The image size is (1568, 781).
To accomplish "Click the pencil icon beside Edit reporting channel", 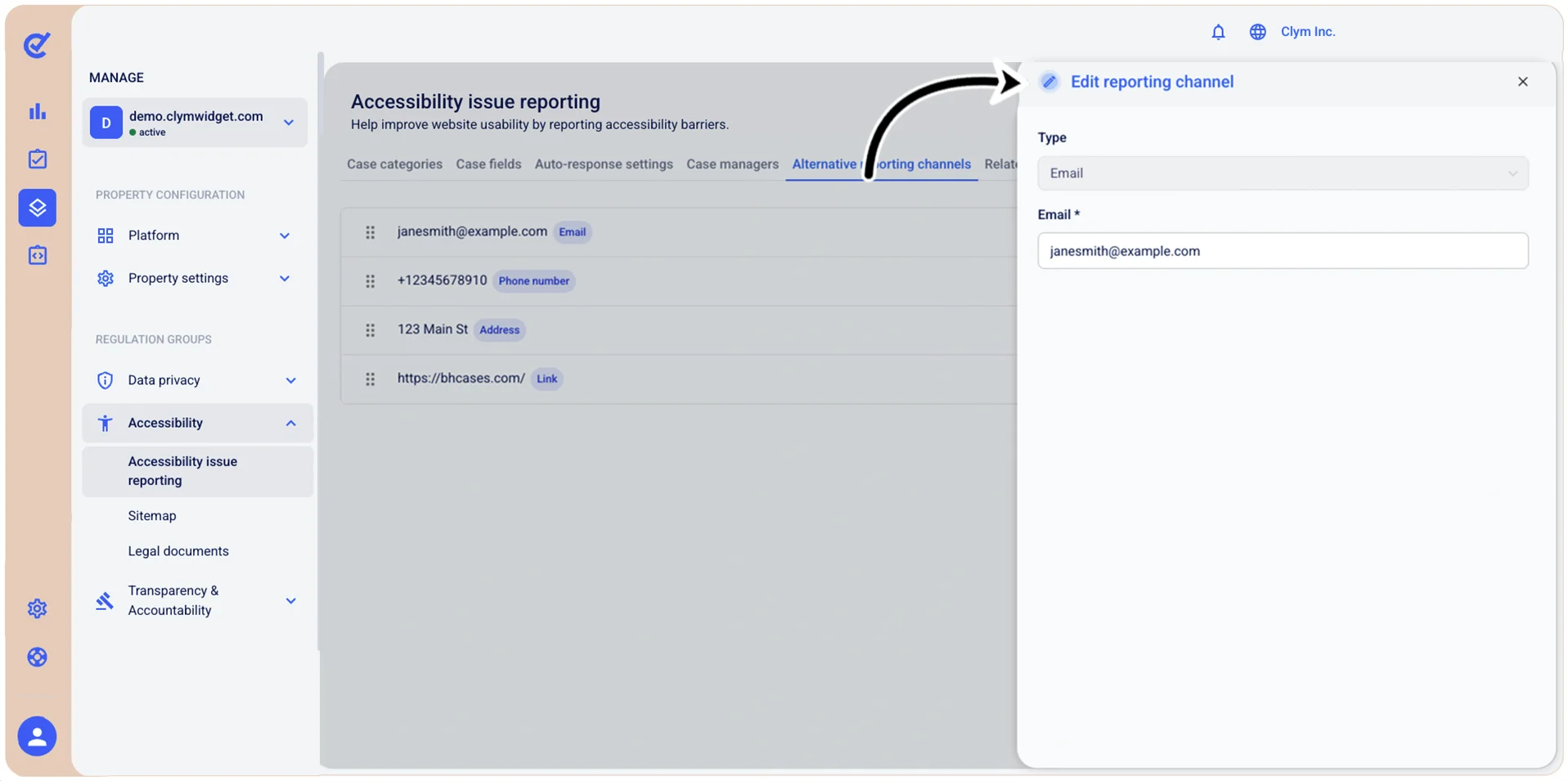I will 1049,82.
